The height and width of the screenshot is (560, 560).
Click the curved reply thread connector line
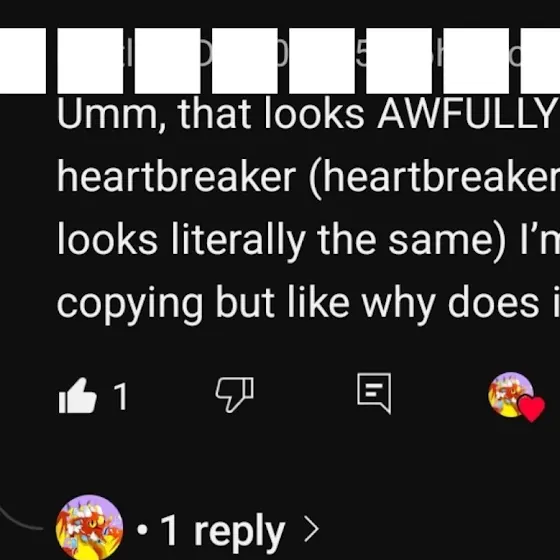coord(21,517)
